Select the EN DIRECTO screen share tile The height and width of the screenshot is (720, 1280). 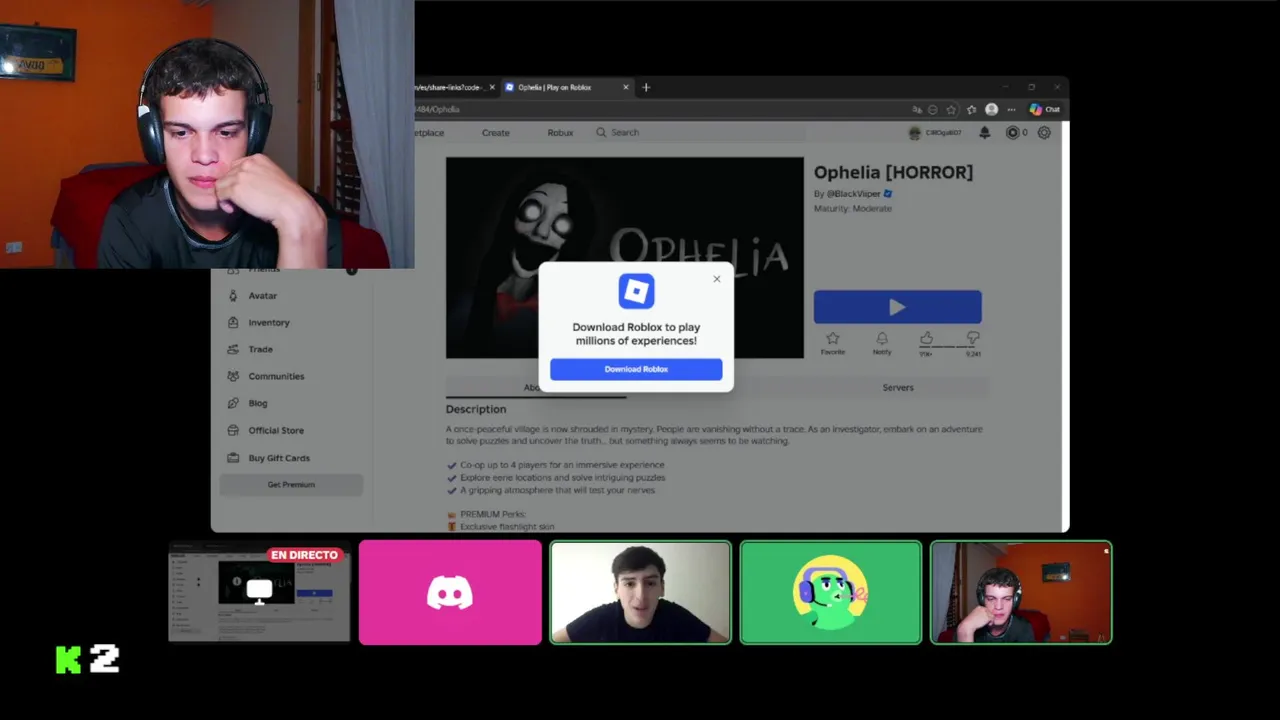(260, 593)
